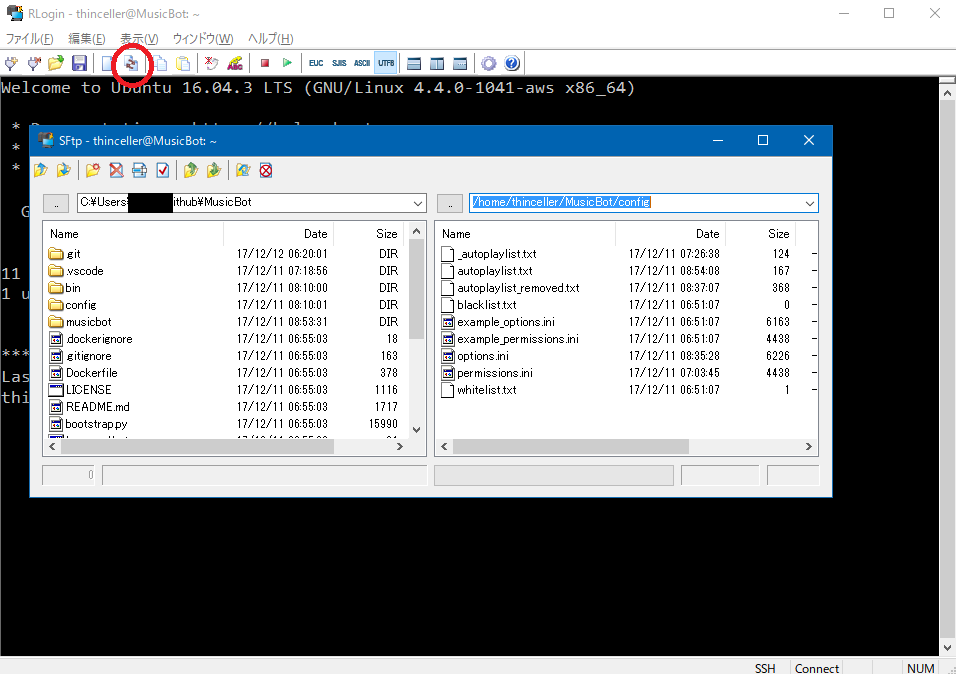Switch to EUC encoding

tap(315, 62)
